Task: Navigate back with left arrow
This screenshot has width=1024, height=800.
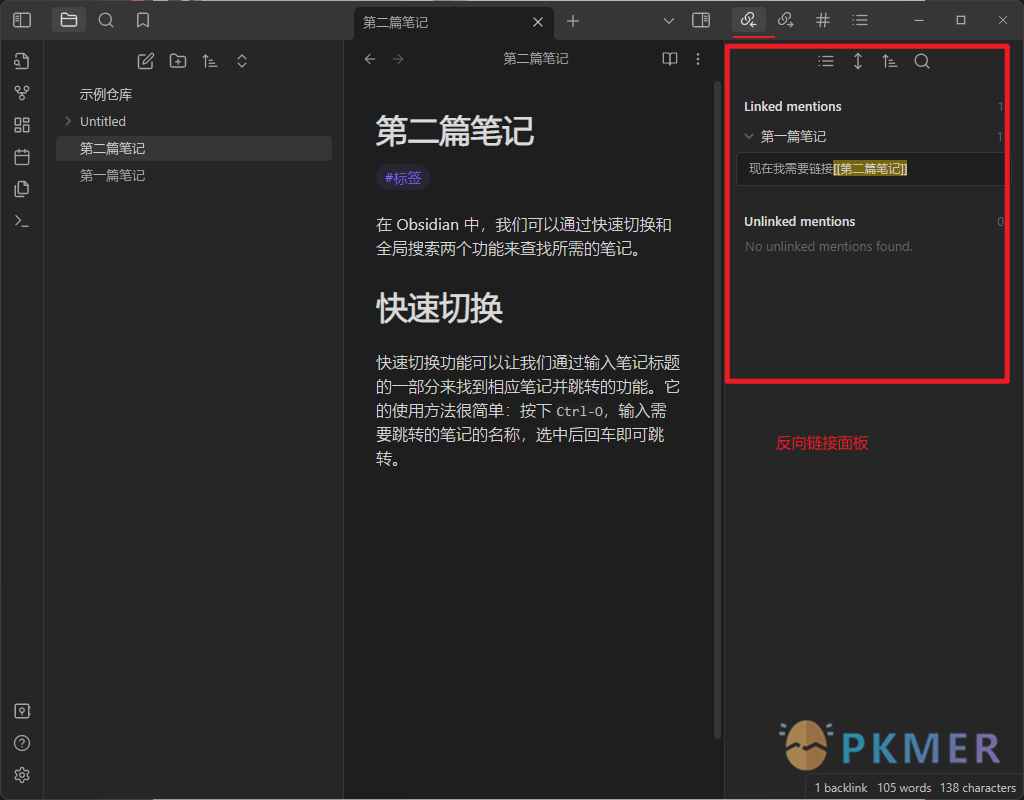Action: 370,59
